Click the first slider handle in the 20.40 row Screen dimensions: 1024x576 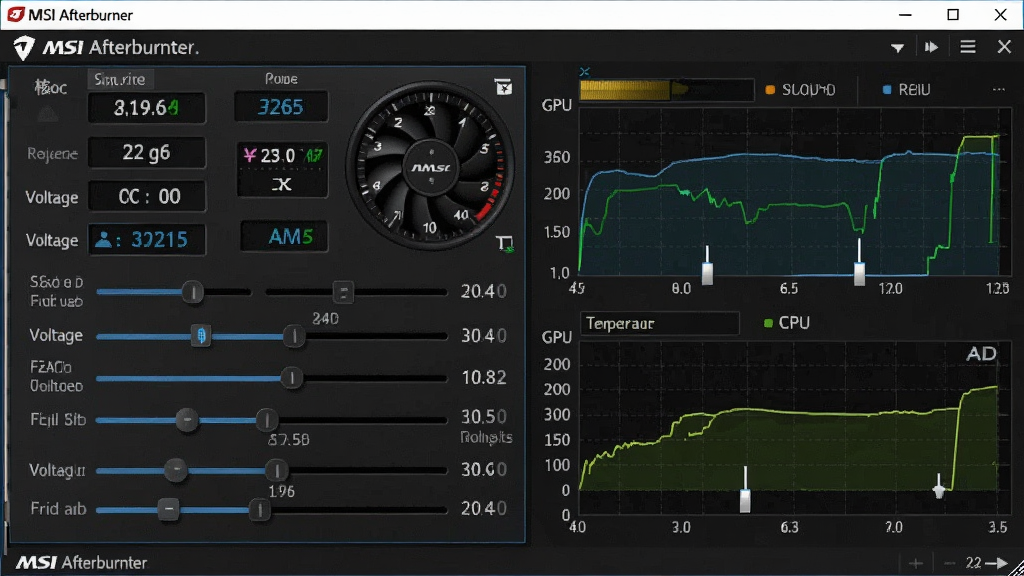coord(193,292)
